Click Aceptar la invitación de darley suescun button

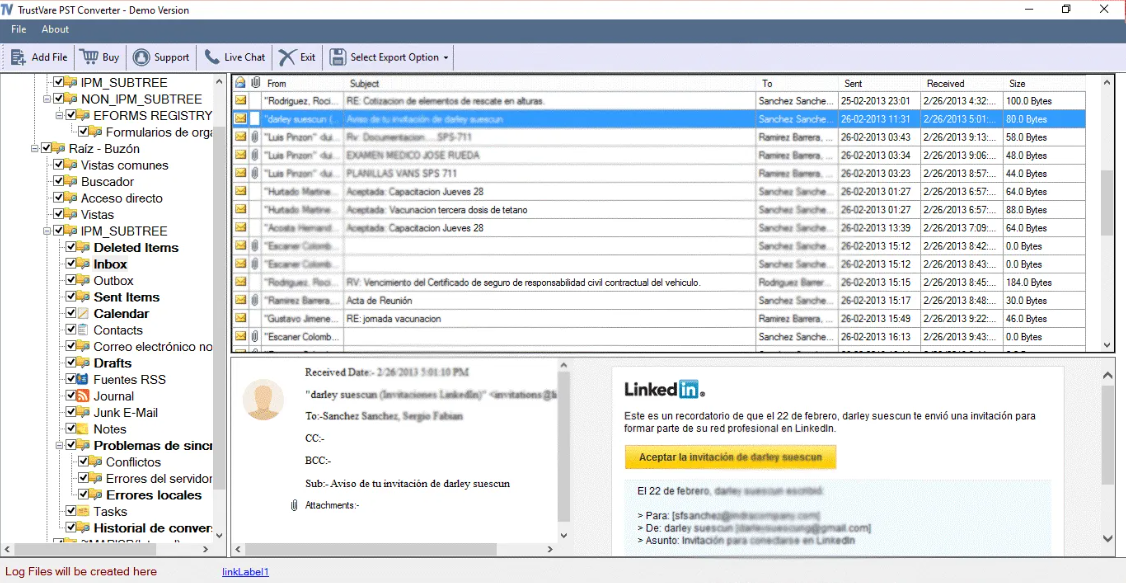click(x=730, y=457)
